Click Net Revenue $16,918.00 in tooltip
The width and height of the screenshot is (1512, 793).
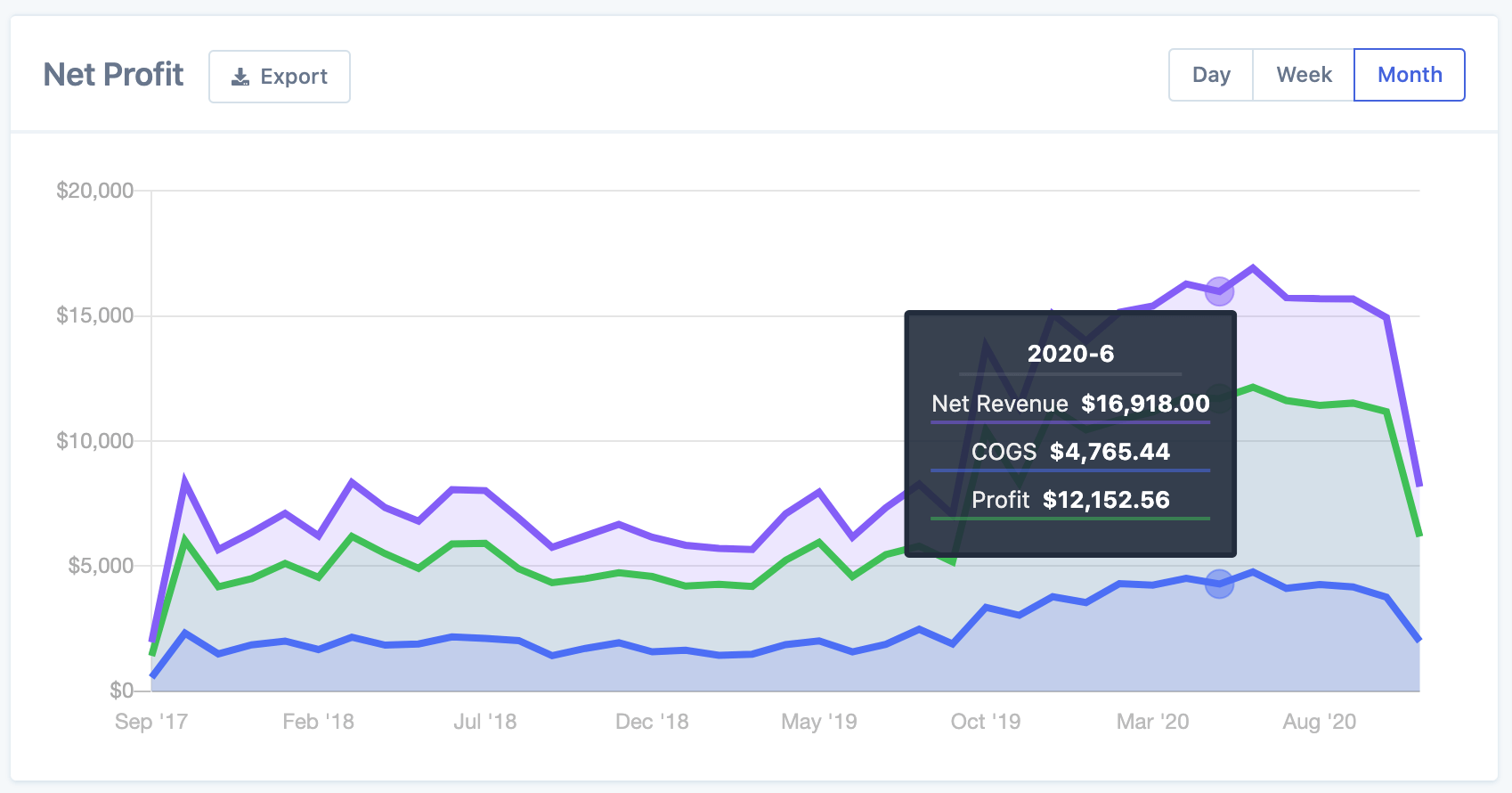point(1070,404)
